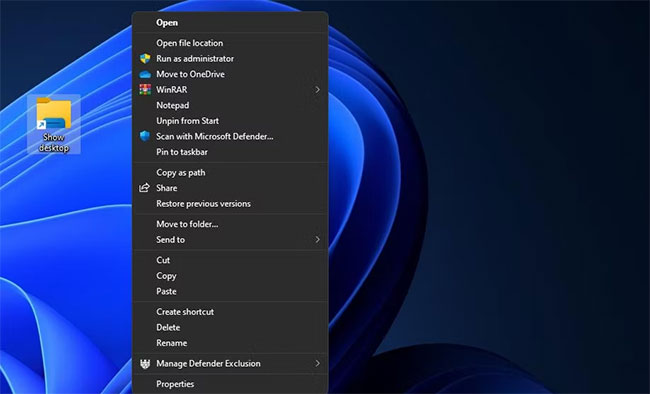Select Open file location
Screen dimensions: 650x394
tap(230, 43)
